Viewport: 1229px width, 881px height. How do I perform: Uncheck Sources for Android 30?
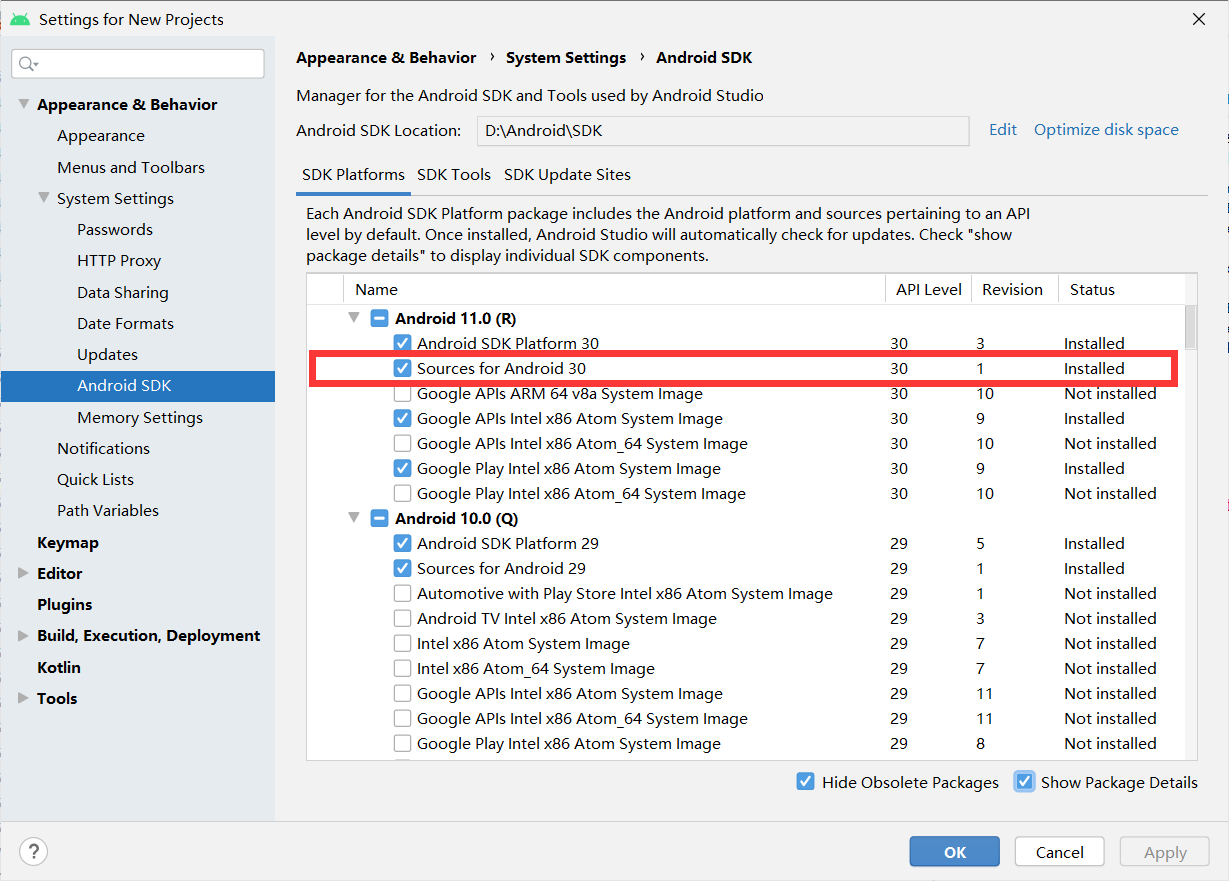402,369
